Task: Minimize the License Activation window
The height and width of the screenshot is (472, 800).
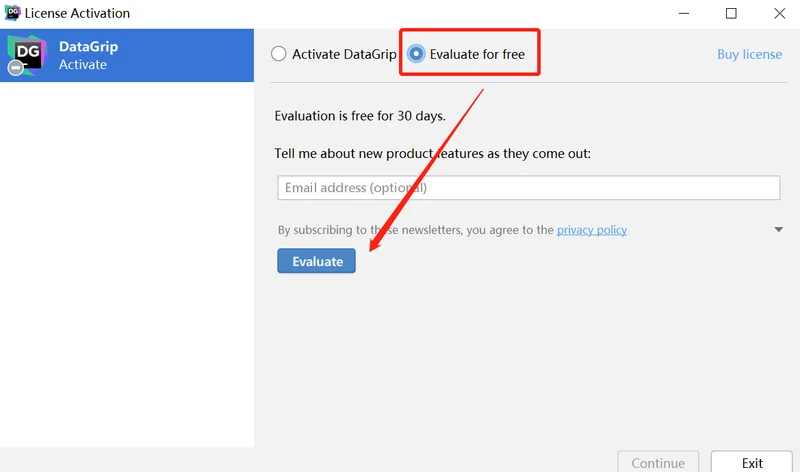Action: 684,13
